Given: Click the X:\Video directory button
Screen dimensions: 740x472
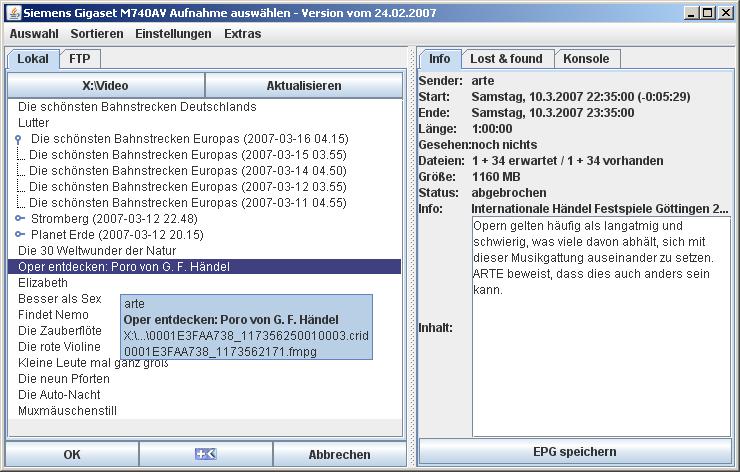Looking at the screenshot, I should tap(106, 85).
